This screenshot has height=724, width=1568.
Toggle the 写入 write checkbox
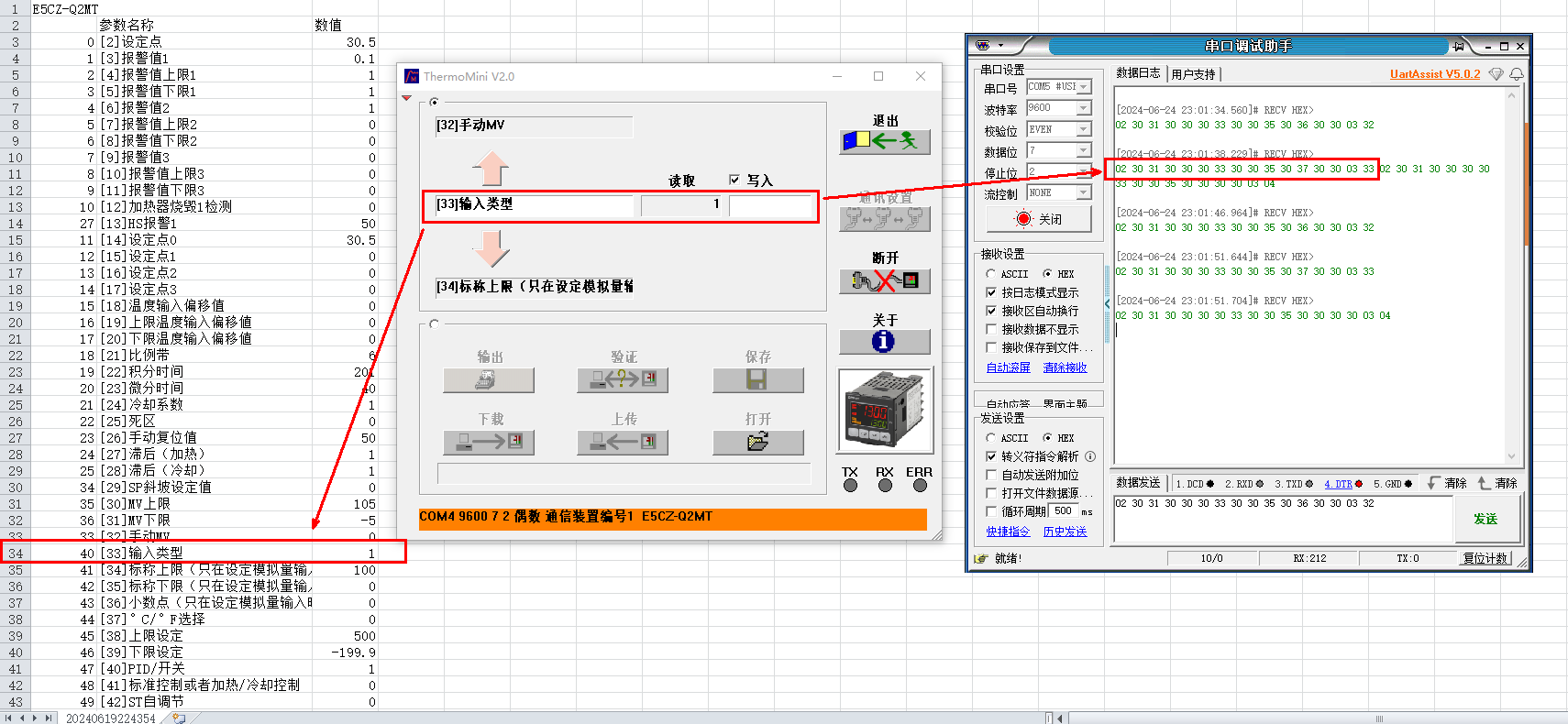(x=734, y=180)
